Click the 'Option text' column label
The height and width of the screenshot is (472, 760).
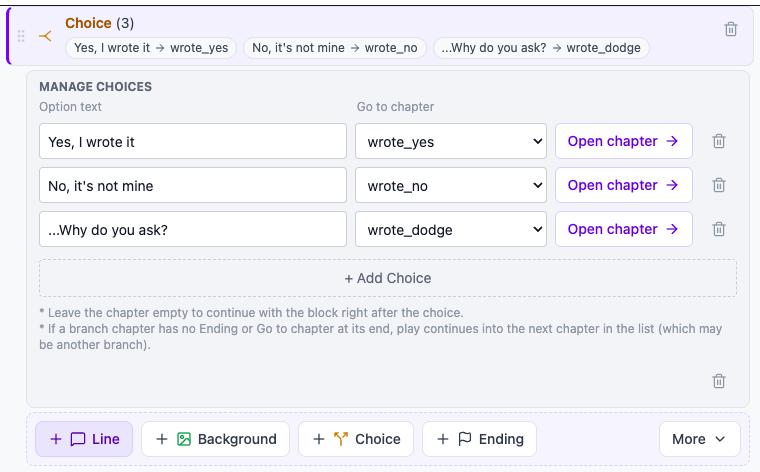[70, 107]
